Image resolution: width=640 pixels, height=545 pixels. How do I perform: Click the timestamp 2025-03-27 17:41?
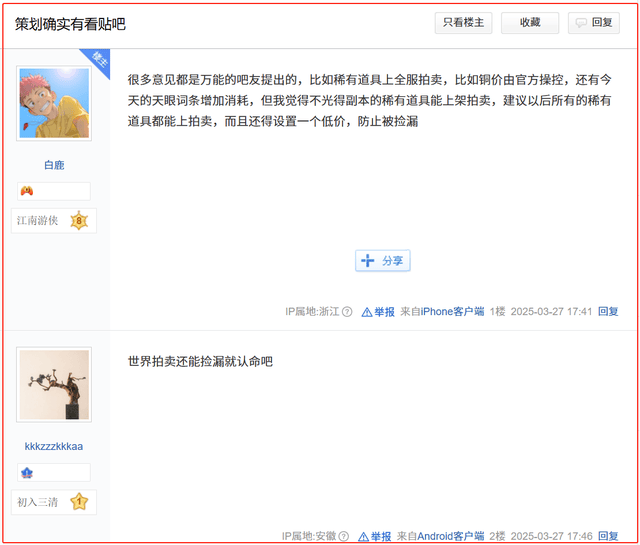[x=551, y=311]
